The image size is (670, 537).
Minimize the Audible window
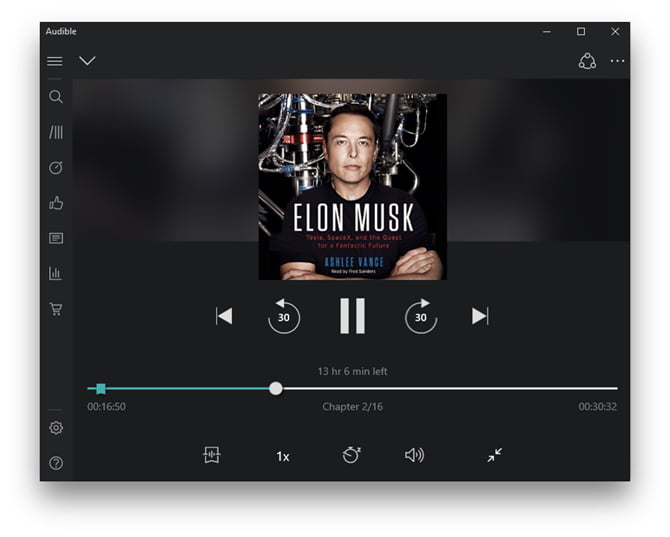(547, 32)
